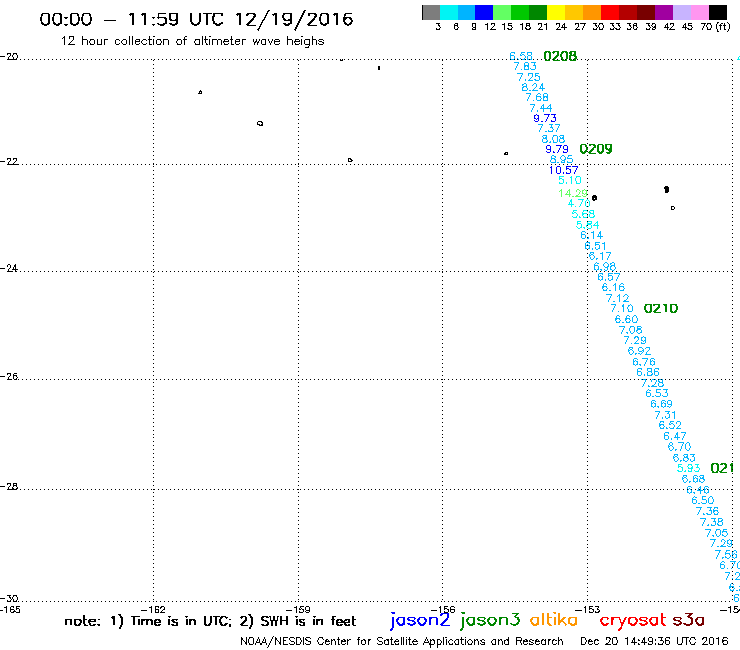Choose the purple swatch in the color scale
740x650 pixels.
coord(664,12)
